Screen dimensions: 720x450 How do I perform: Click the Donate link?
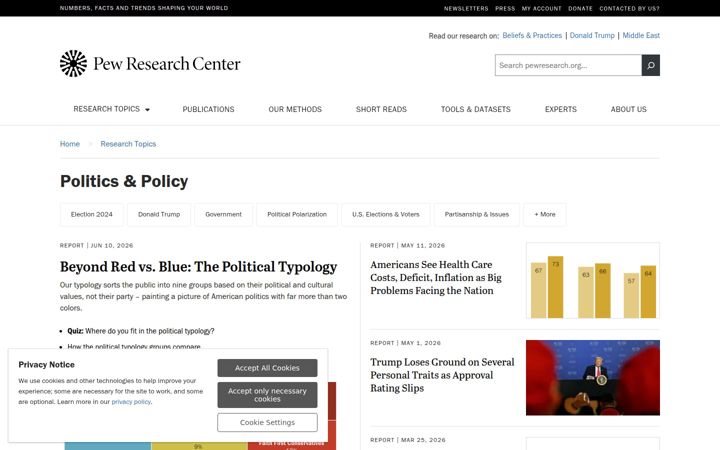[x=580, y=8]
